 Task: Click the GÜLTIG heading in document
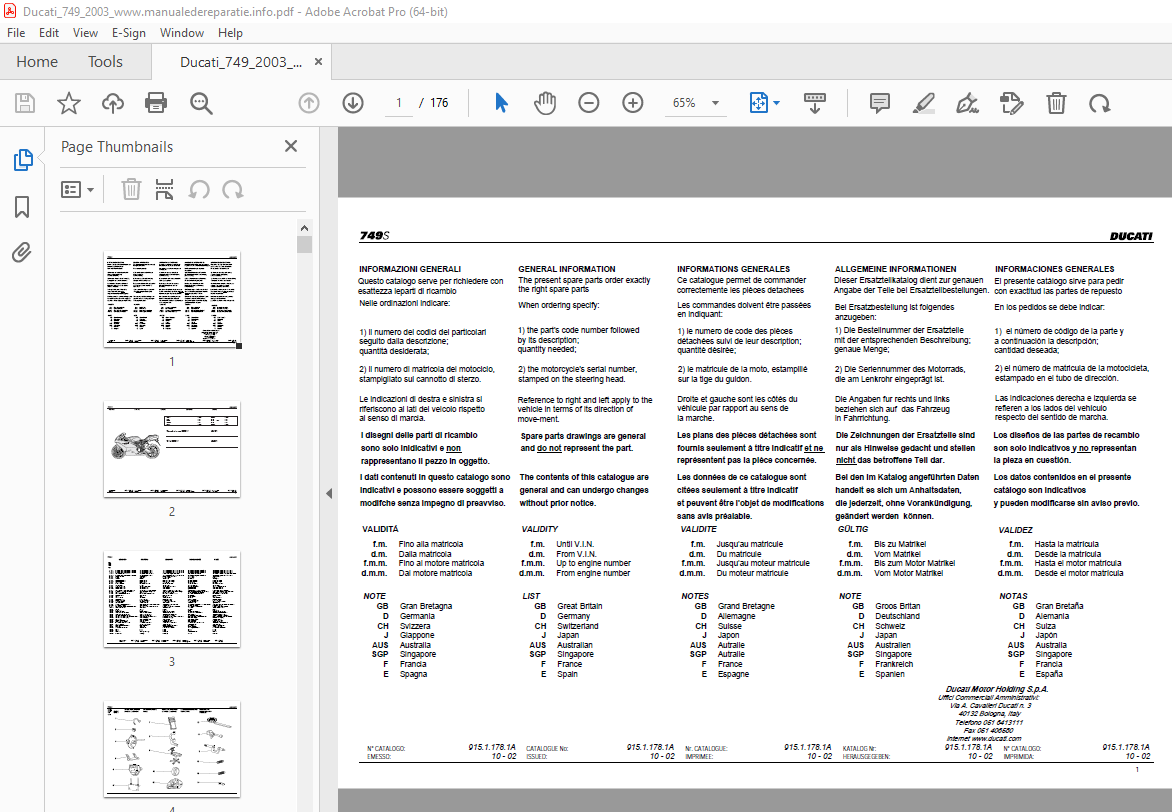(853, 529)
